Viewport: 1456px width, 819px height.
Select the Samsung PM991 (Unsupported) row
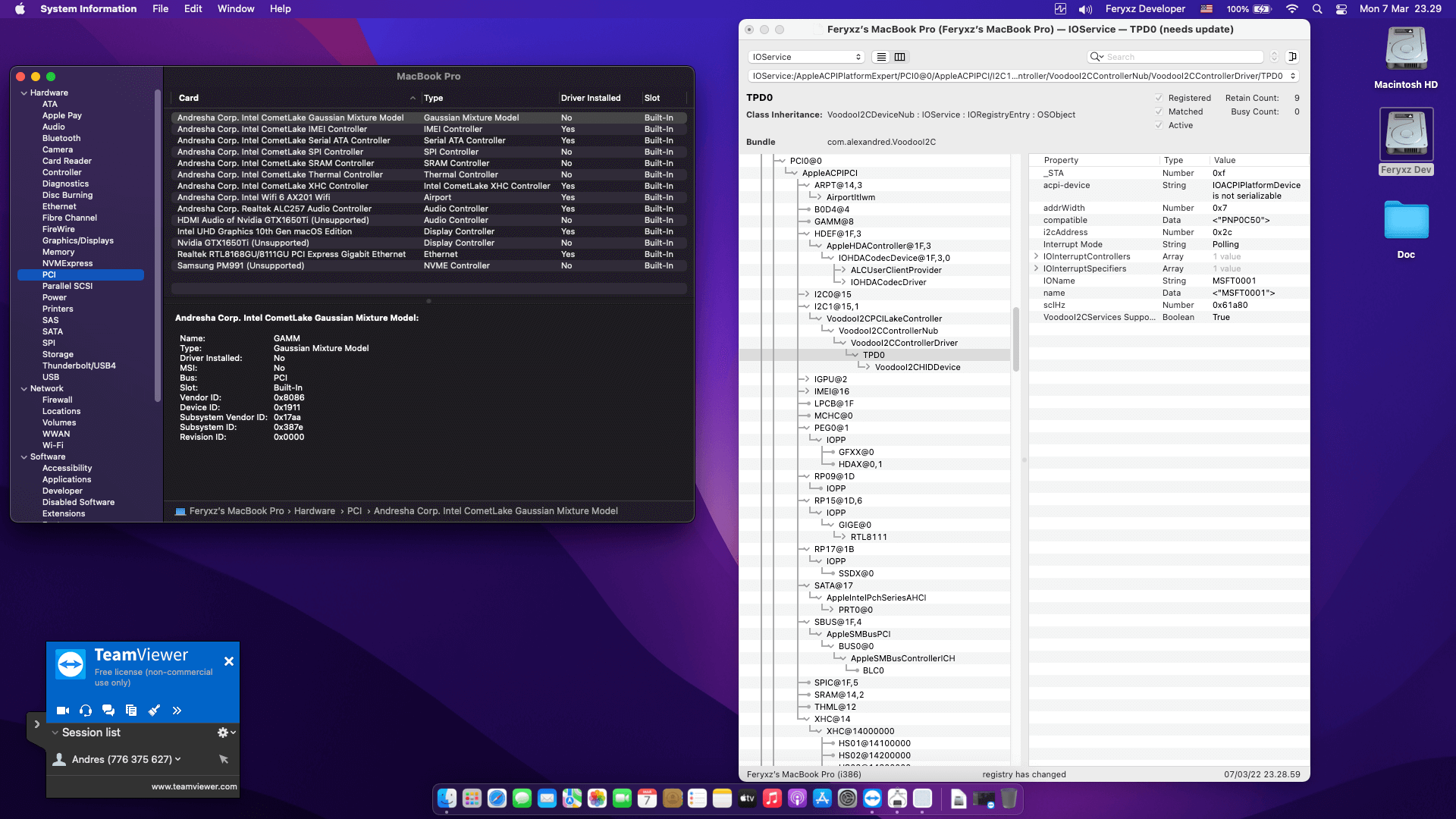pos(429,265)
